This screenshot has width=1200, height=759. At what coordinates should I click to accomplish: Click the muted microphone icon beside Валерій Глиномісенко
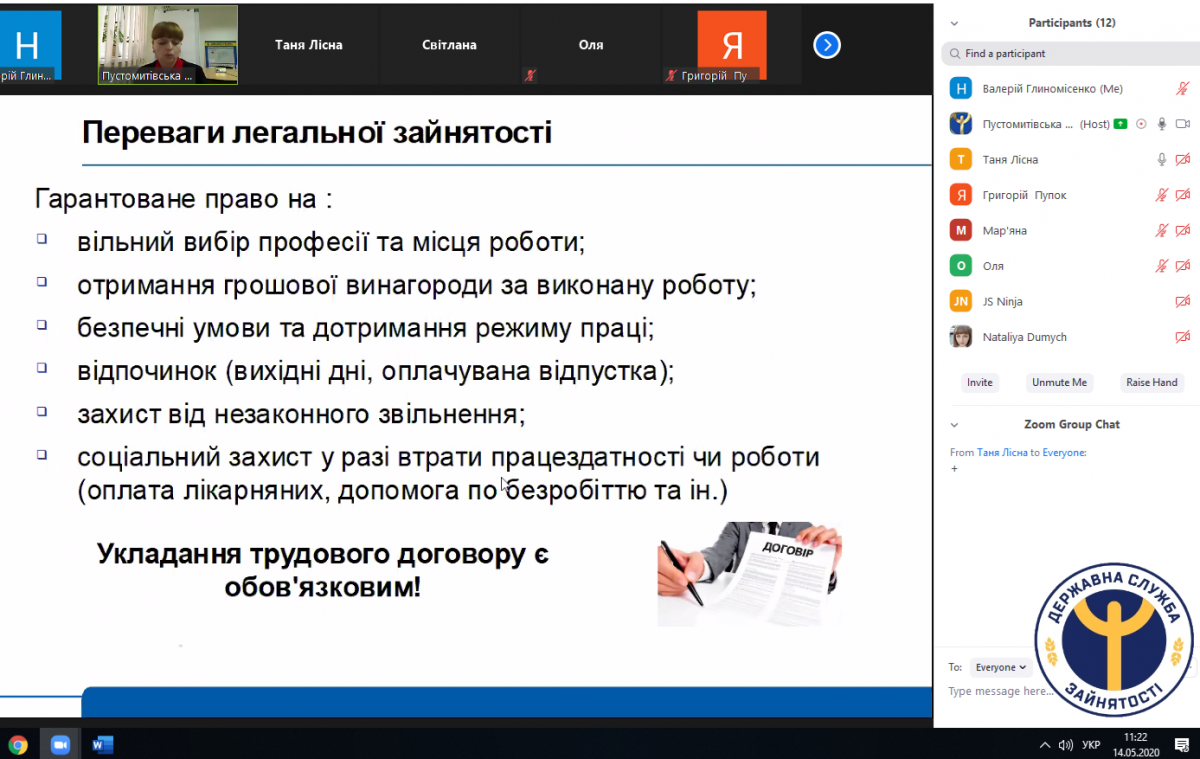click(x=1183, y=89)
